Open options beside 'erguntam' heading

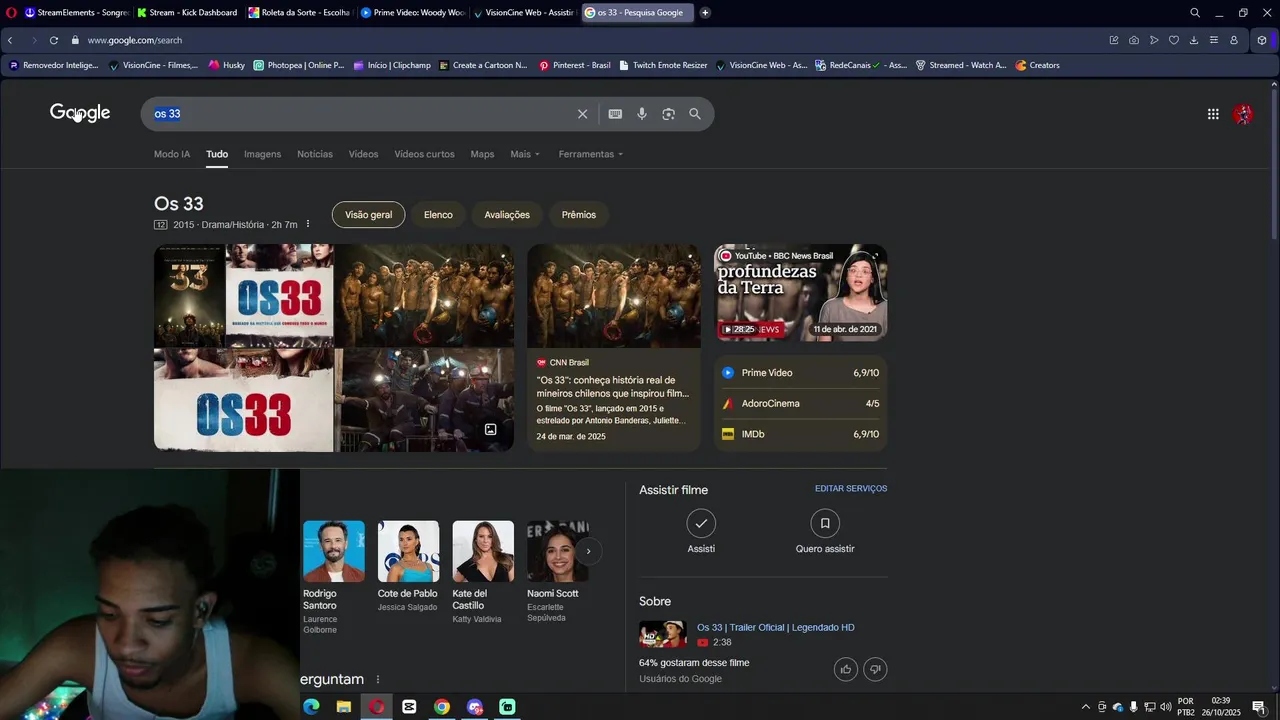pyautogui.click(x=377, y=680)
